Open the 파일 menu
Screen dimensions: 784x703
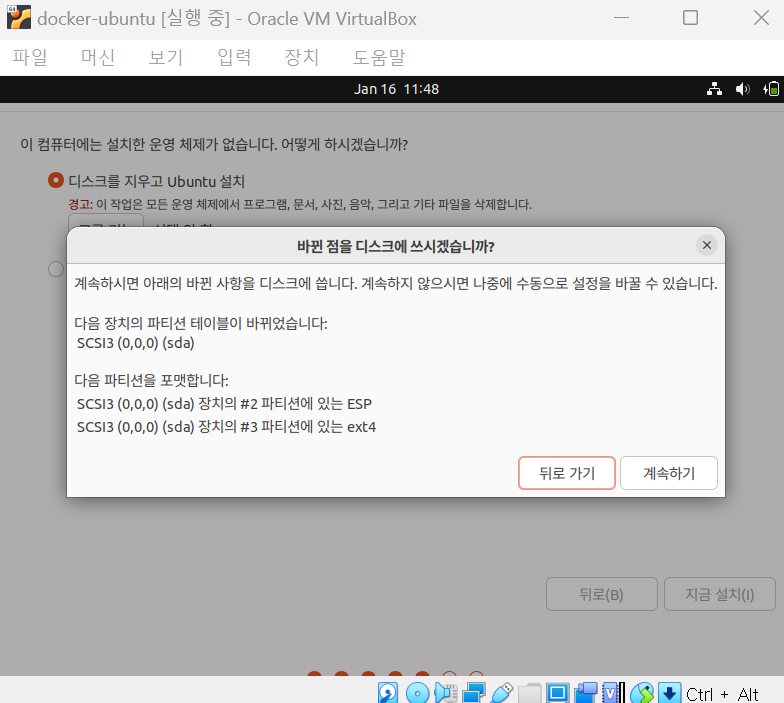pos(30,57)
